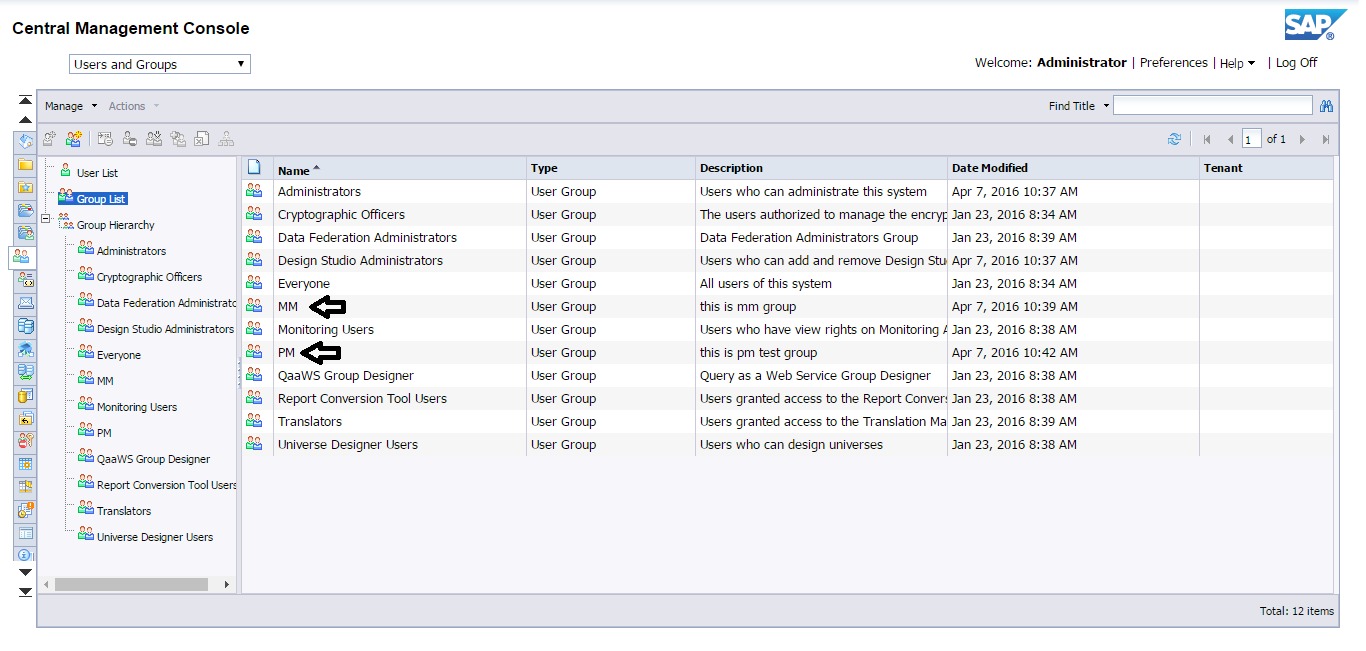Click the Create new user toolbar icon
This screenshot has height=651, width=1366.
pos(49,139)
